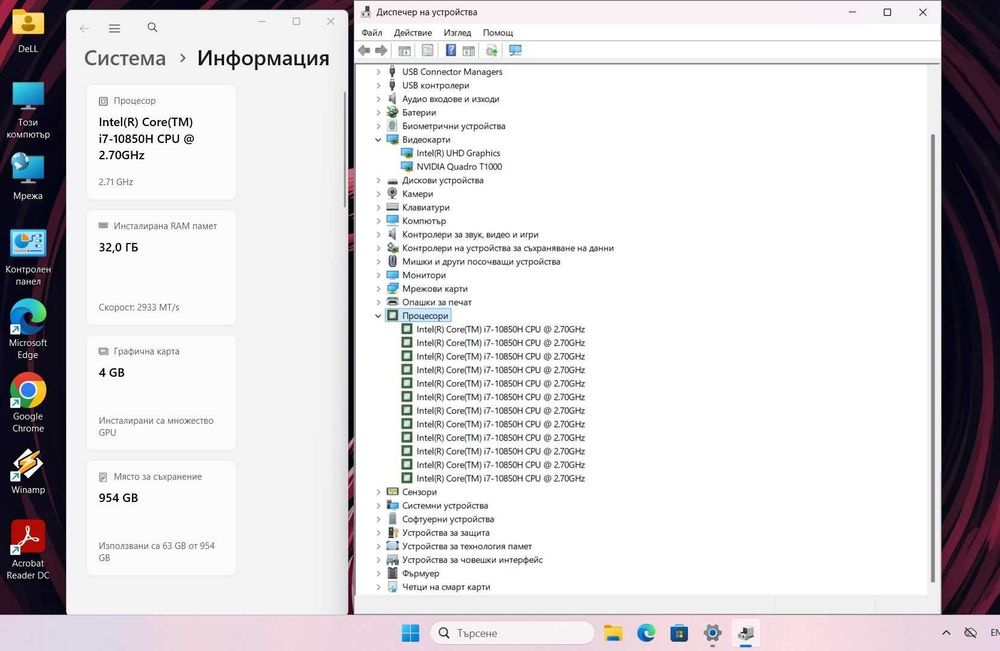Select the Winamp desktop shortcut
Viewport: 1000px width, 651px height.
pos(28,472)
